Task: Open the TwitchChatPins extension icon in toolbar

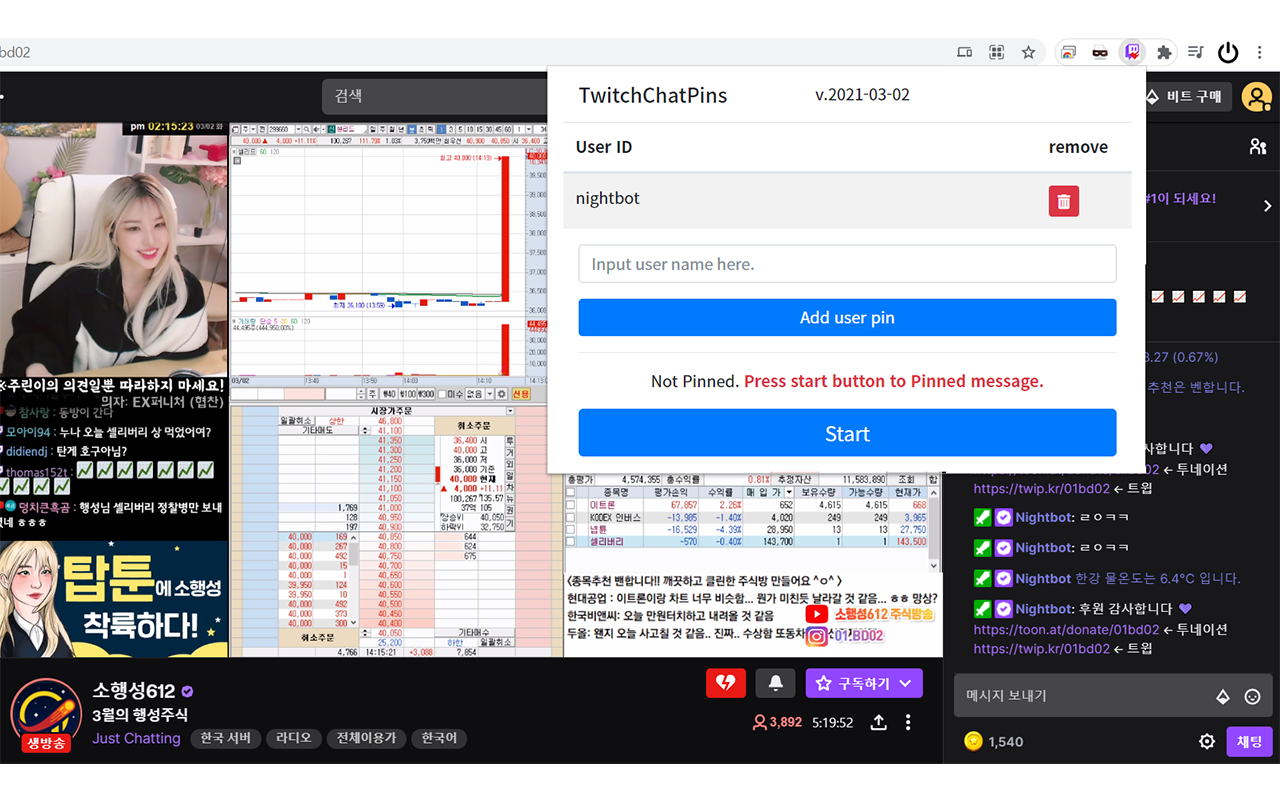Action: [x=1132, y=52]
